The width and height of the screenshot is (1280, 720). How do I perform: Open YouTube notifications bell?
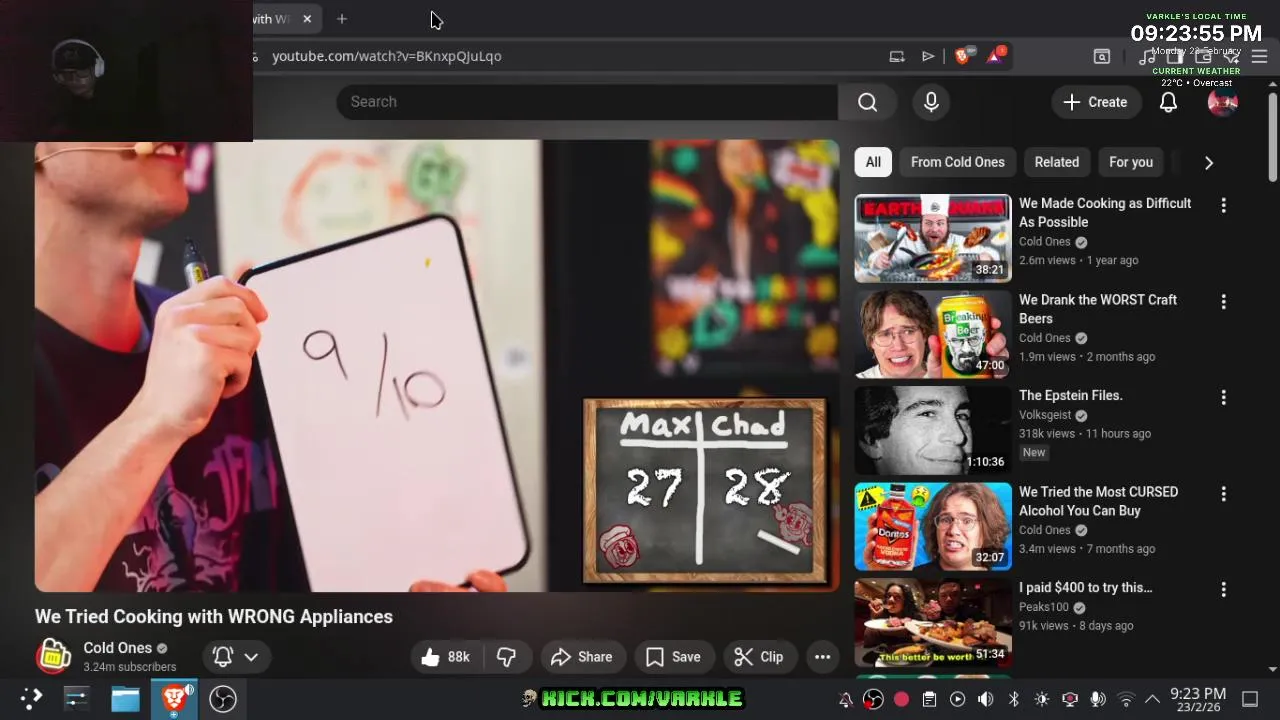coord(1168,102)
